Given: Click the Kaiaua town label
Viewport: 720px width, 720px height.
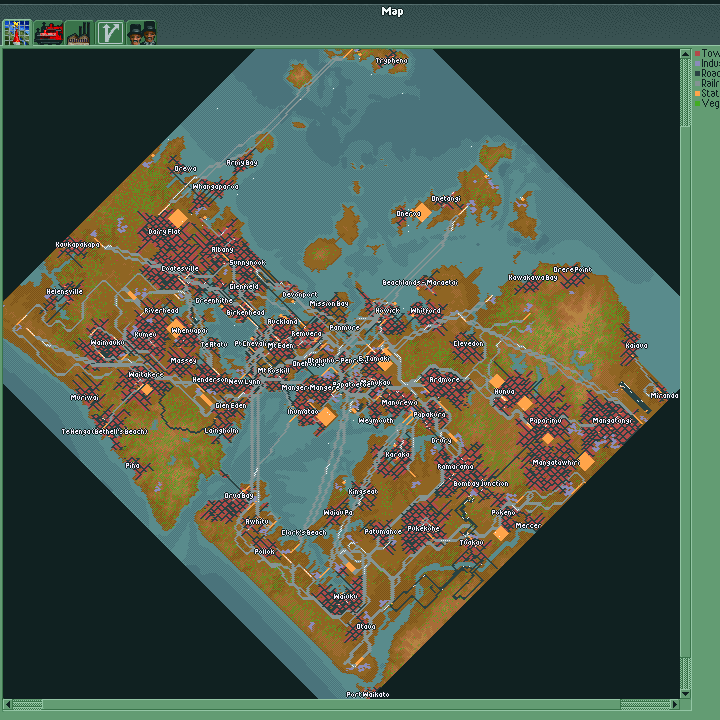Looking at the screenshot, I should (x=636, y=345).
